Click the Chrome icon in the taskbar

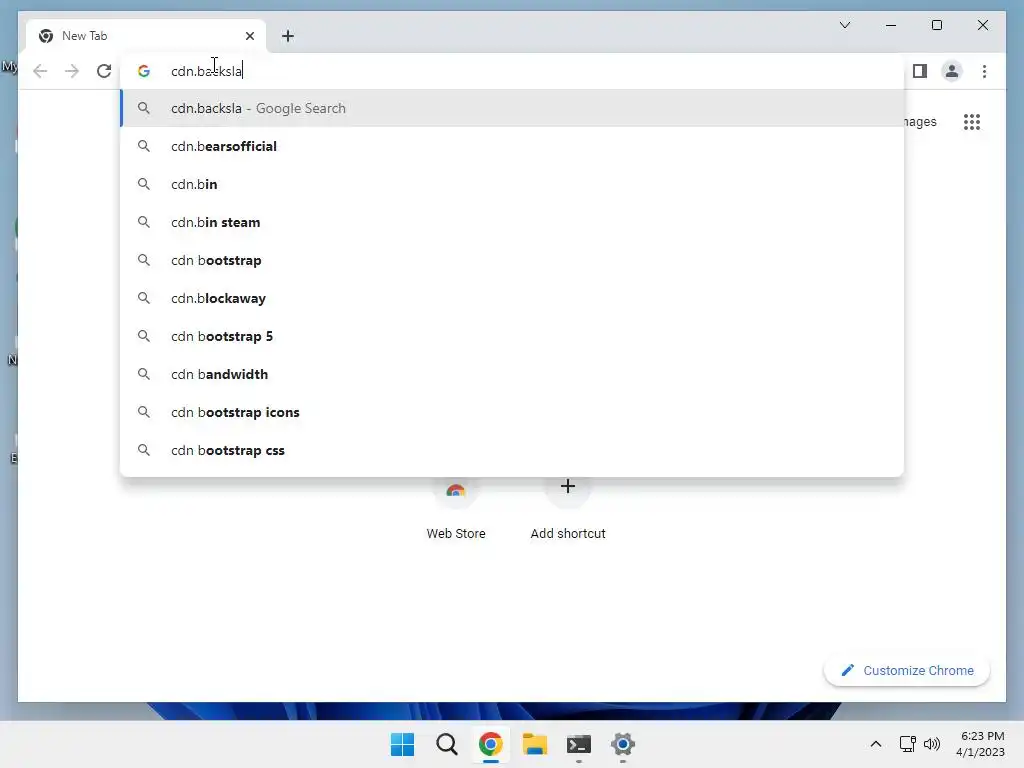pyautogui.click(x=490, y=744)
